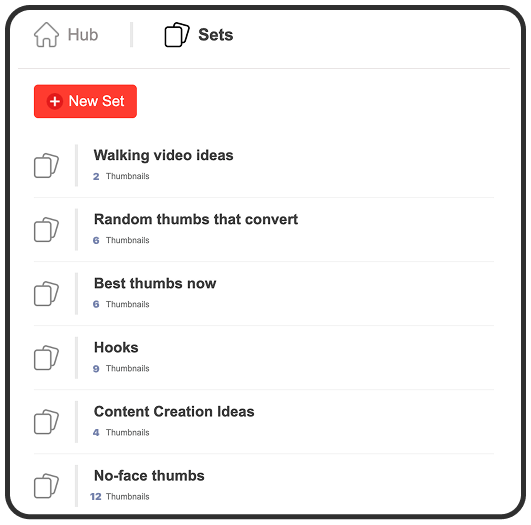Viewport: 531px width, 525px height.
Task: Click the set icon beside Walking video ideas
Action: tap(46, 165)
